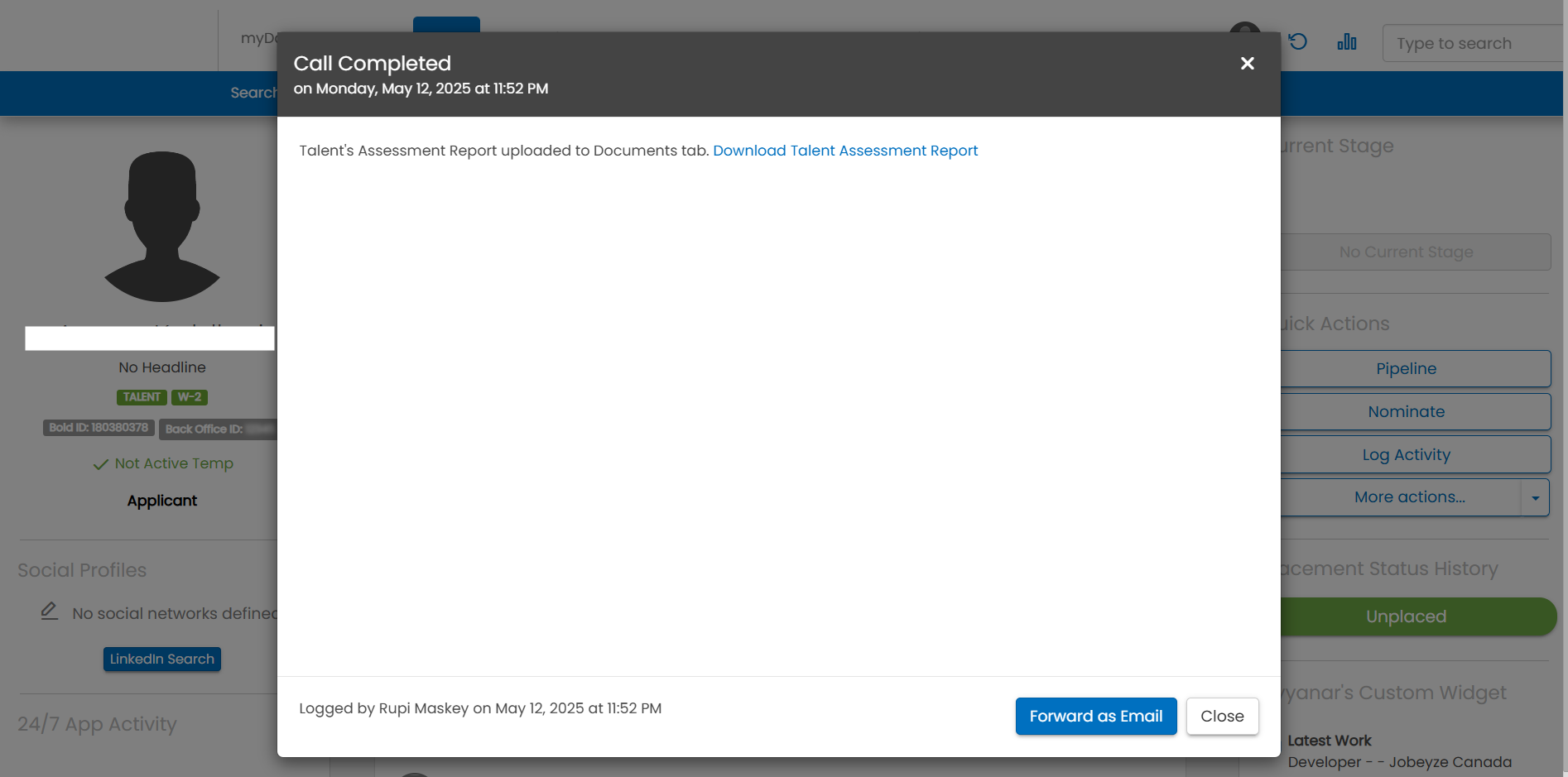Click the refresh history icon in the header
Screen dimensions: 1568x777
pyautogui.click(x=1297, y=41)
